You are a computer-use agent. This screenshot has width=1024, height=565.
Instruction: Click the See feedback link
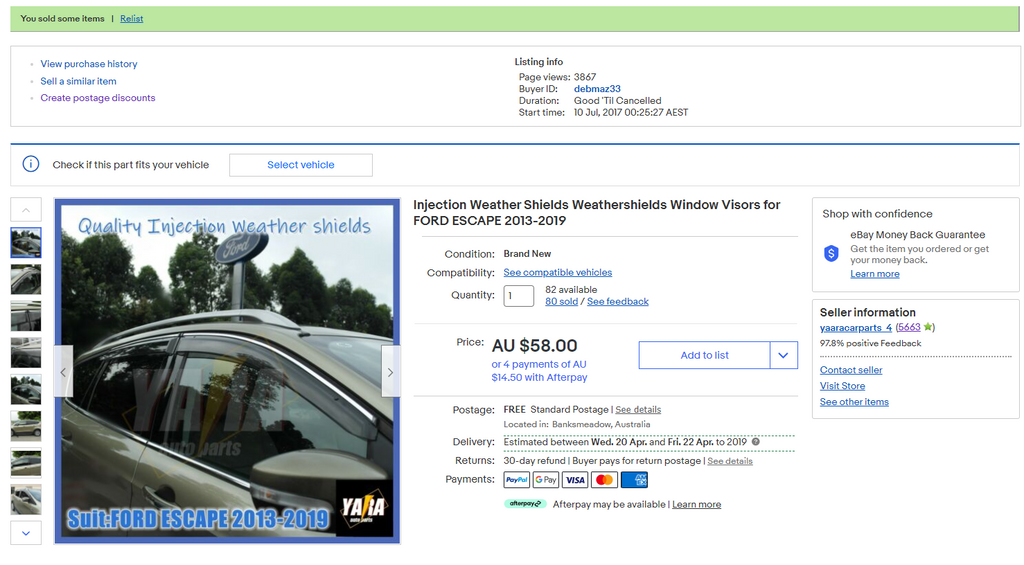[618, 302]
